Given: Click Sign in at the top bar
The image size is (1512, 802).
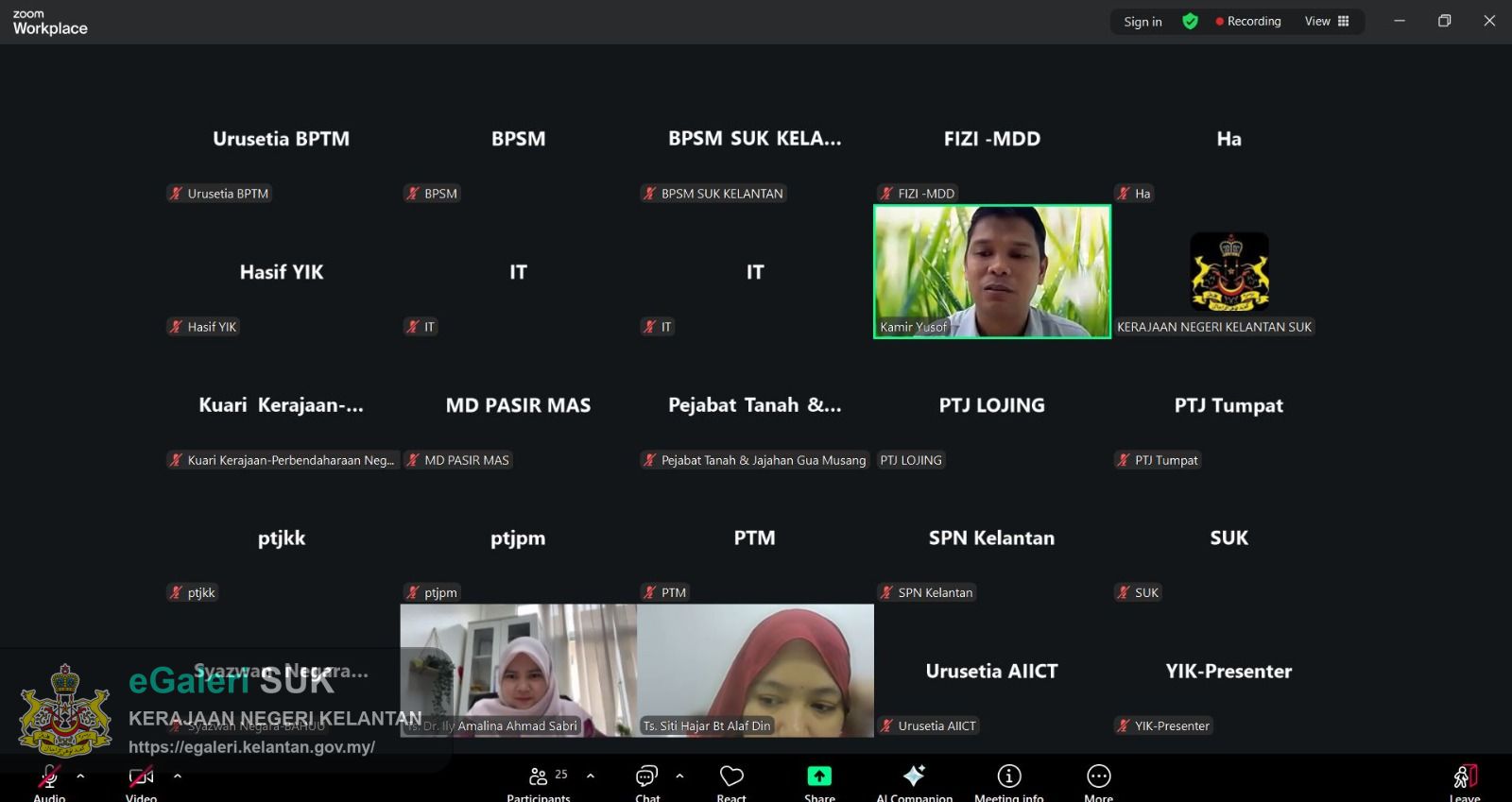Looking at the screenshot, I should (x=1143, y=22).
